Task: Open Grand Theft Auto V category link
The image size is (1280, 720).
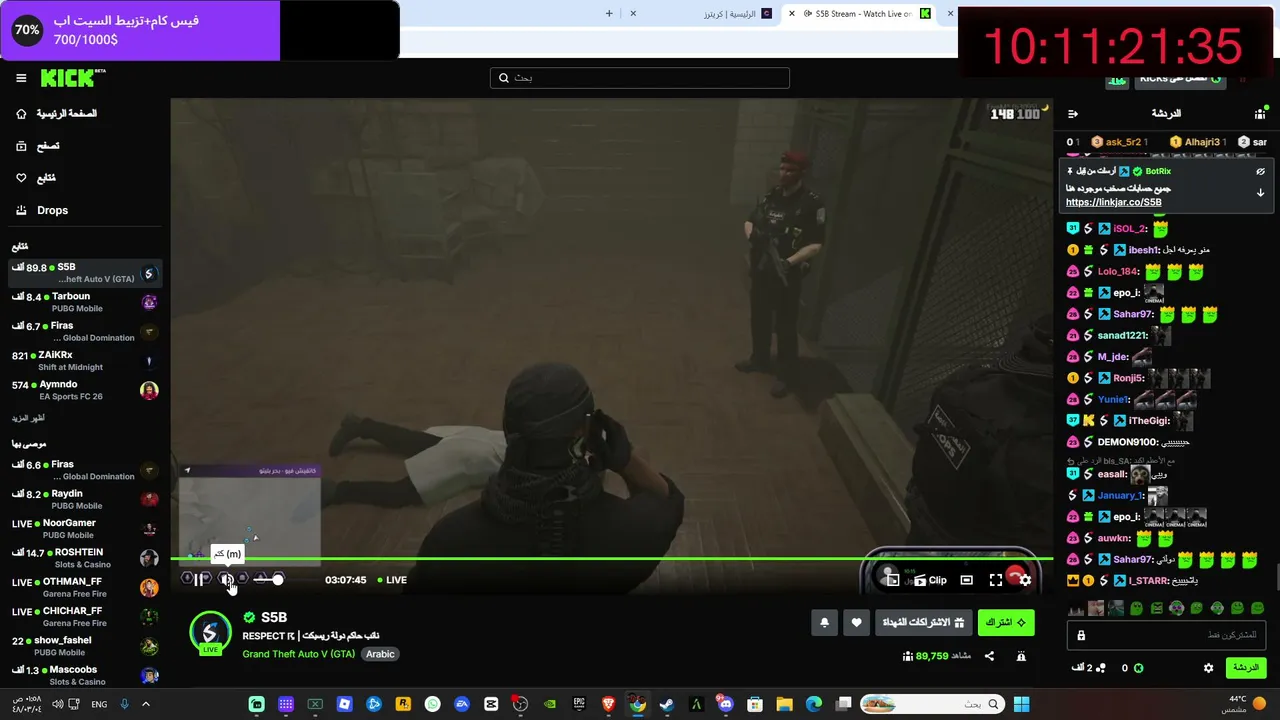Action: coord(299,654)
